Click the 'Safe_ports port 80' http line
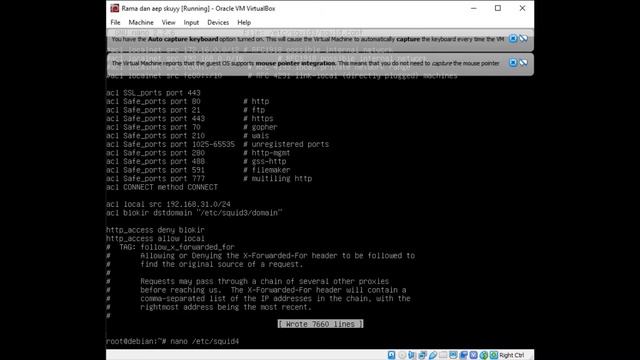The height and width of the screenshot is (360, 640). [x=187, y=102]
